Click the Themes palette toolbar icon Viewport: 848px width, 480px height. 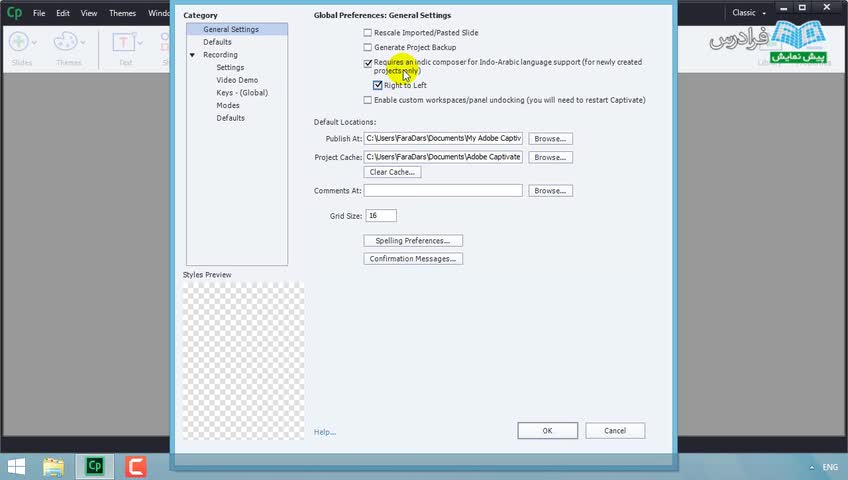(65, 42)
